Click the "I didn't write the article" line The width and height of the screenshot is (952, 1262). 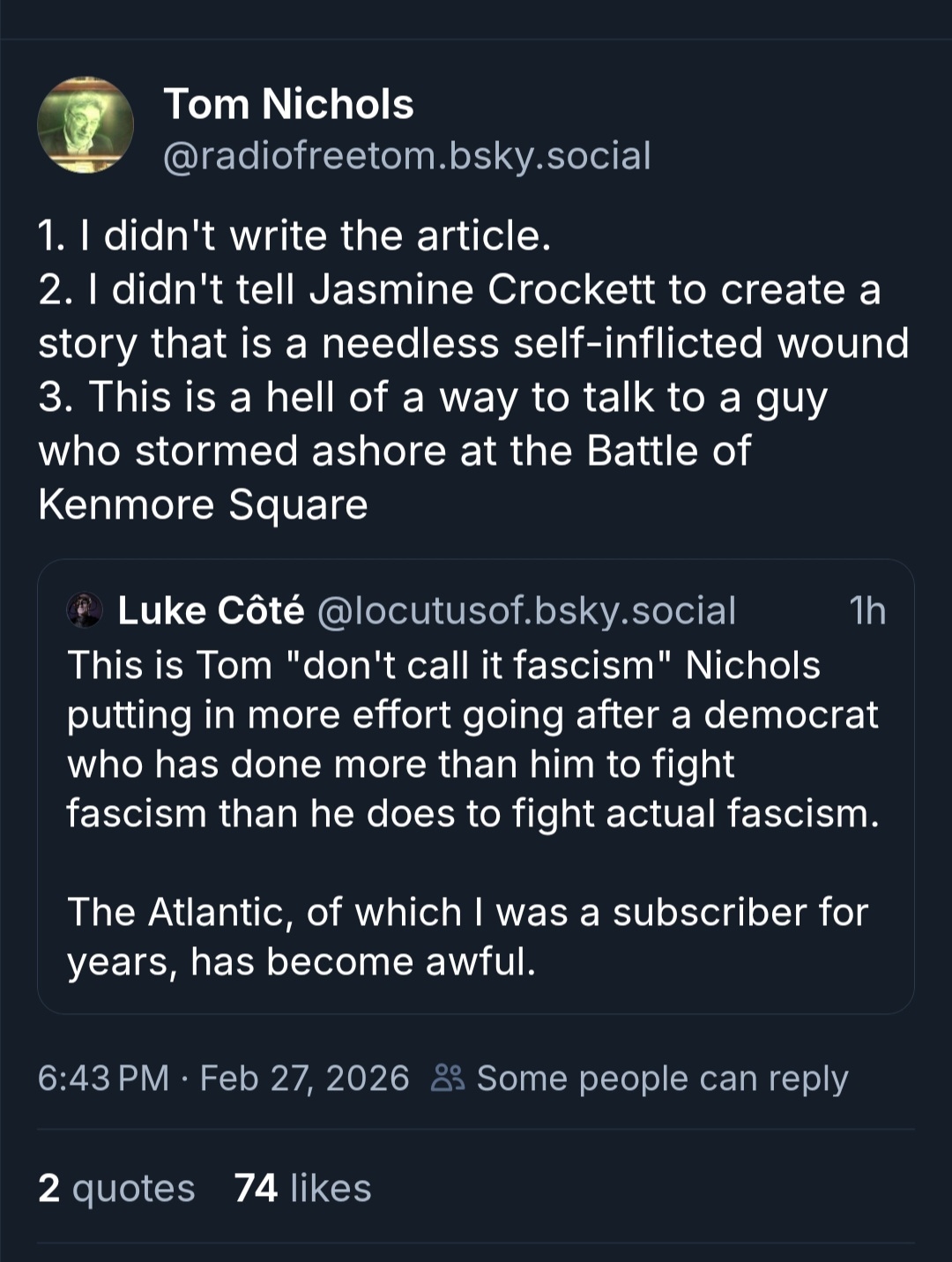[294, 236]
